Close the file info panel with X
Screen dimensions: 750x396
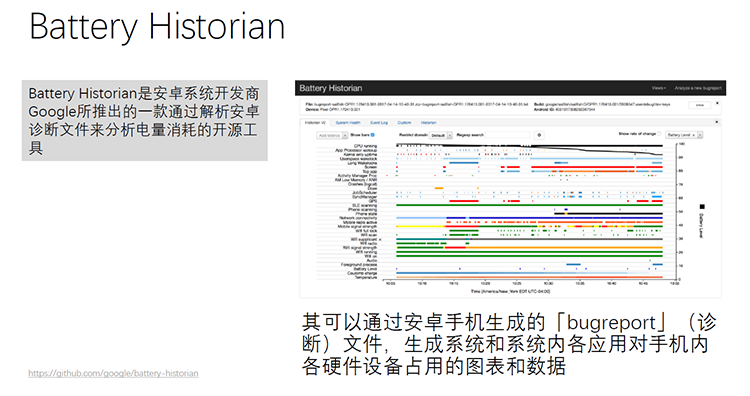click(x=717, y=103)
